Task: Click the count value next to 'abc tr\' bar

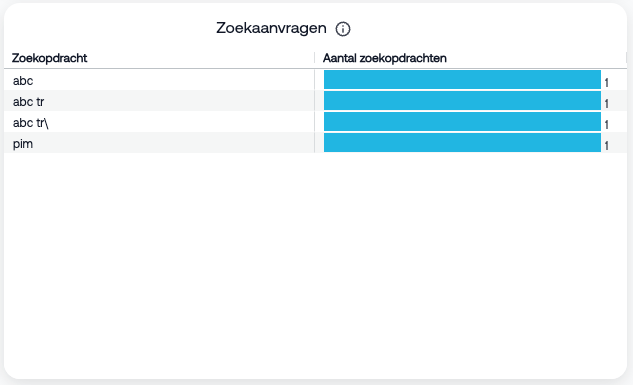Action: [606, 125]
